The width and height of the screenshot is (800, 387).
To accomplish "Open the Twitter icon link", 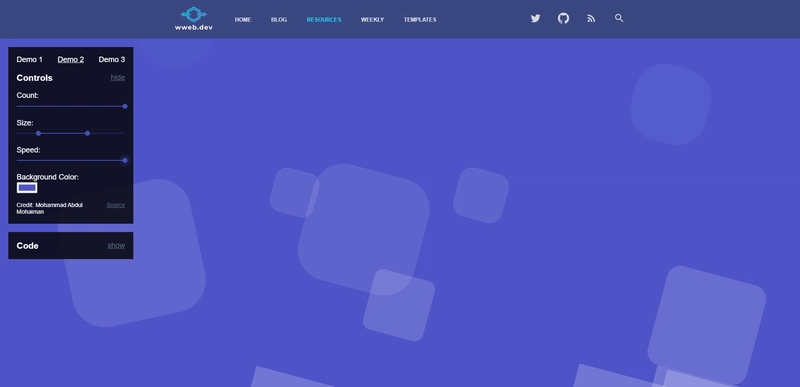I will (535, 18).
